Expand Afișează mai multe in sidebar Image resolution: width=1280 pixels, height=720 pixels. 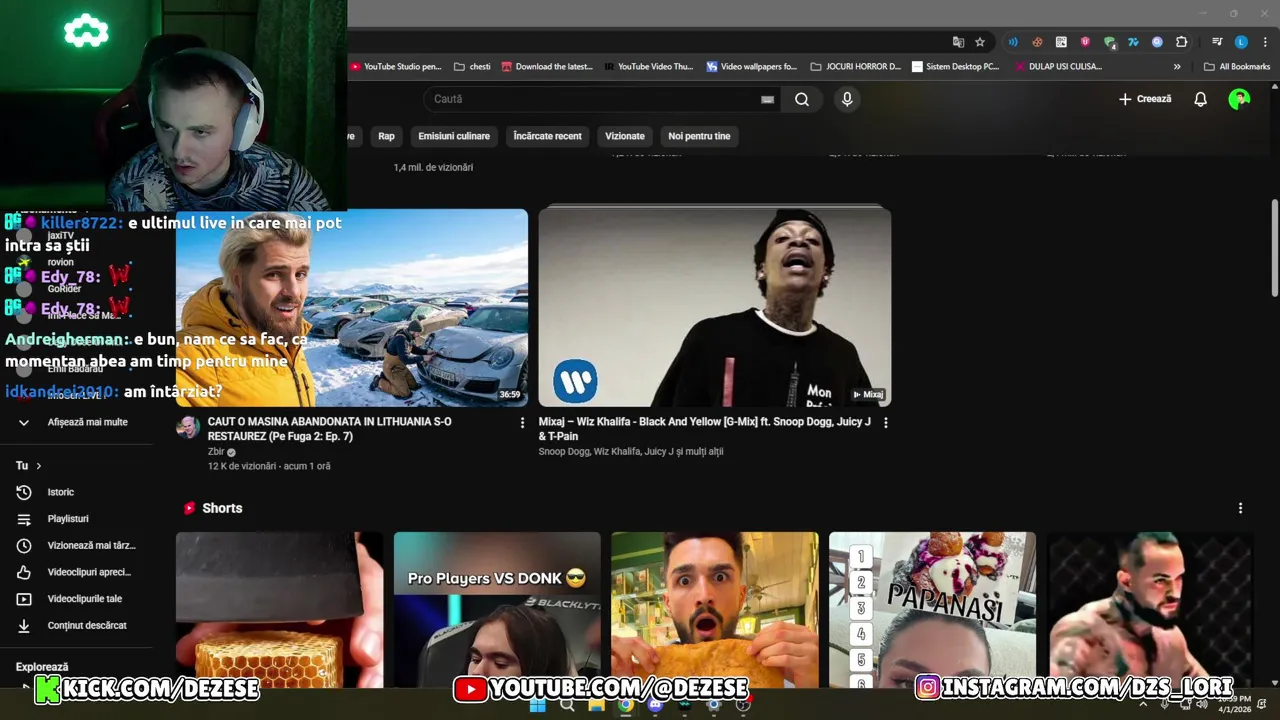click(x=76, y=422)
